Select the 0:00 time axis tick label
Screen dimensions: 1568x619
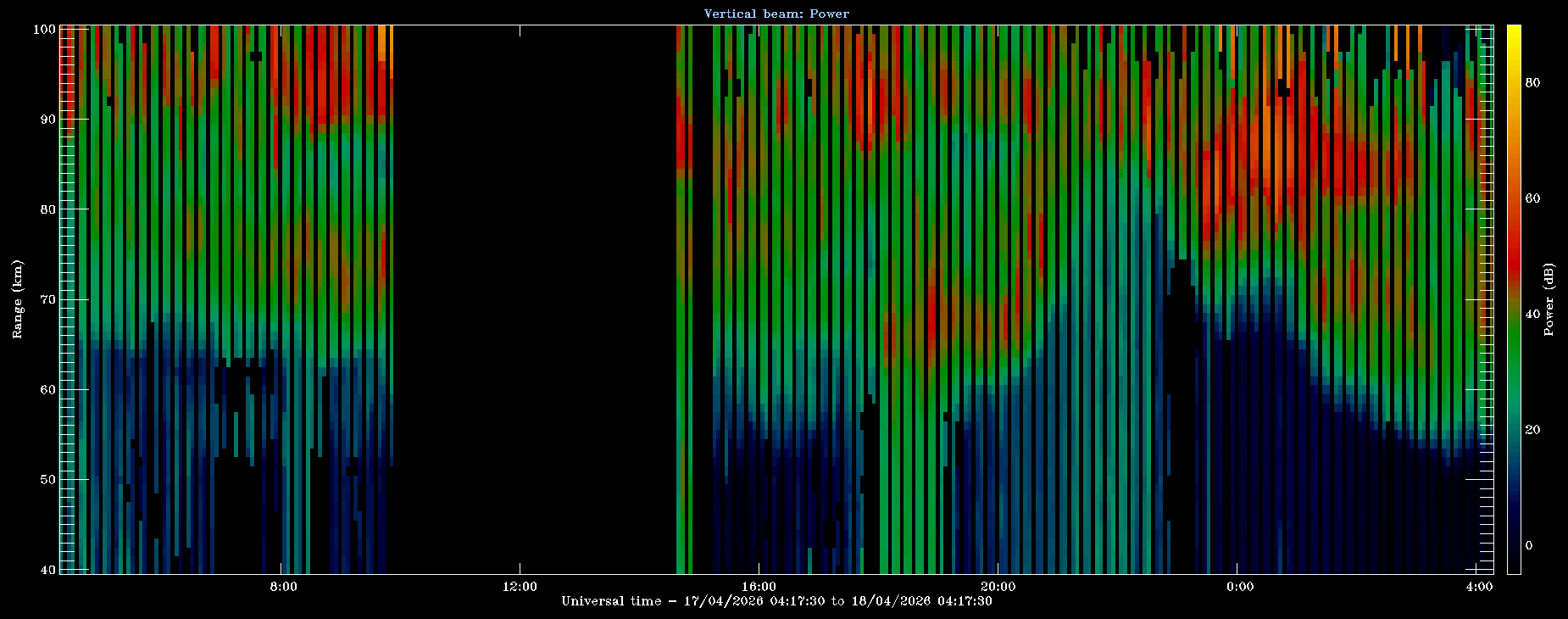coord(1239,587)
